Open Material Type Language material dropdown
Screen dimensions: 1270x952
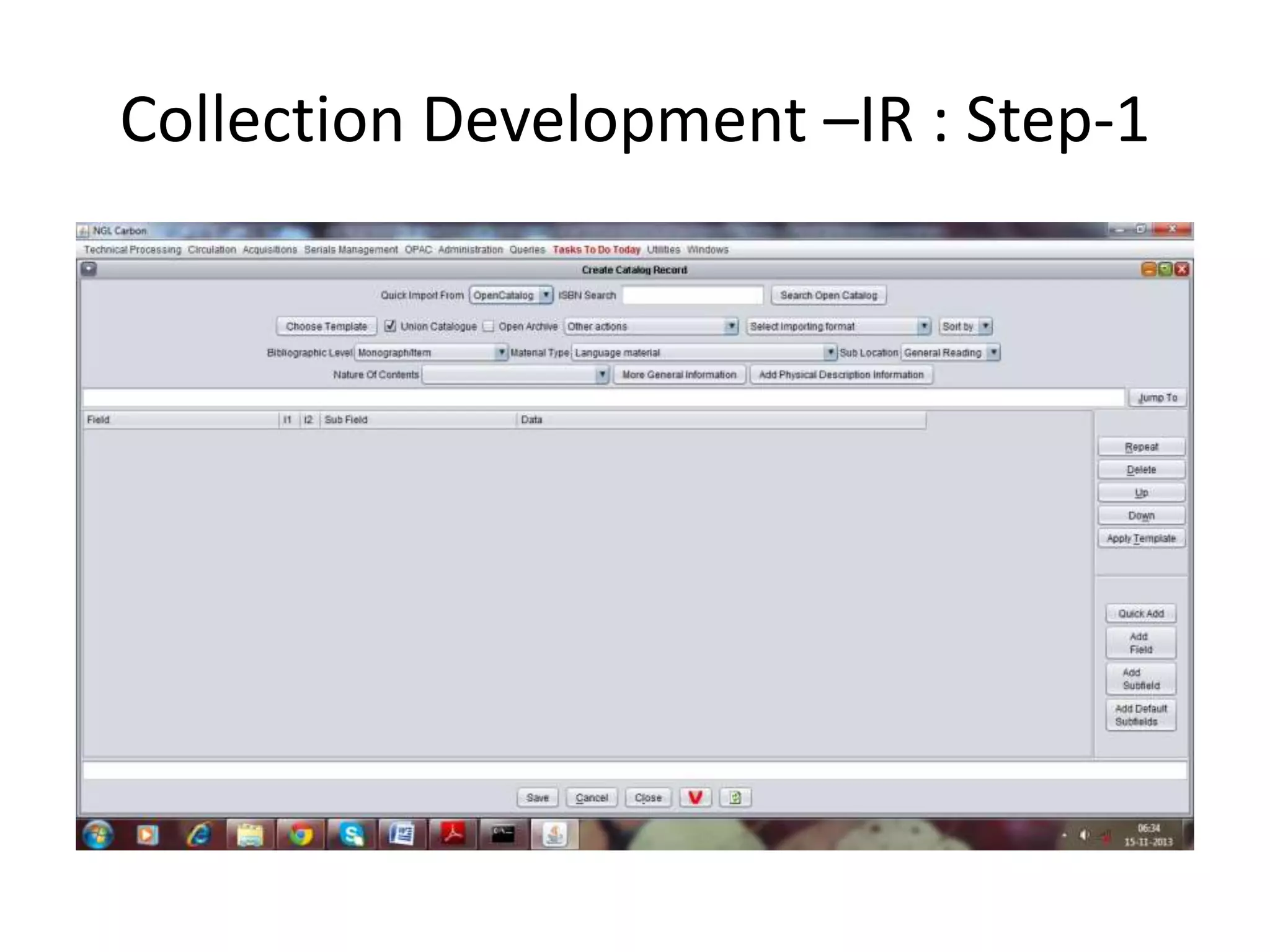click(x=704, y=352)
